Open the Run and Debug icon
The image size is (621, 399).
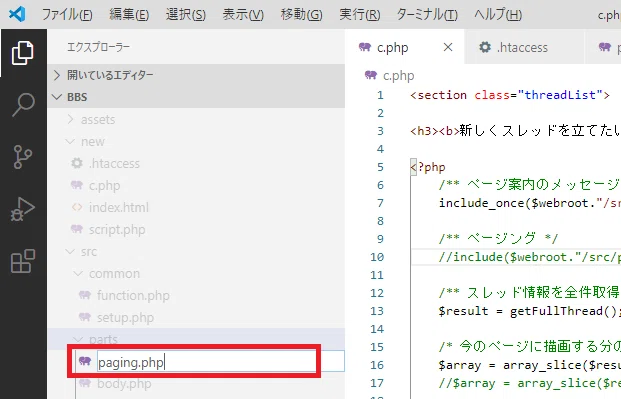23,209
